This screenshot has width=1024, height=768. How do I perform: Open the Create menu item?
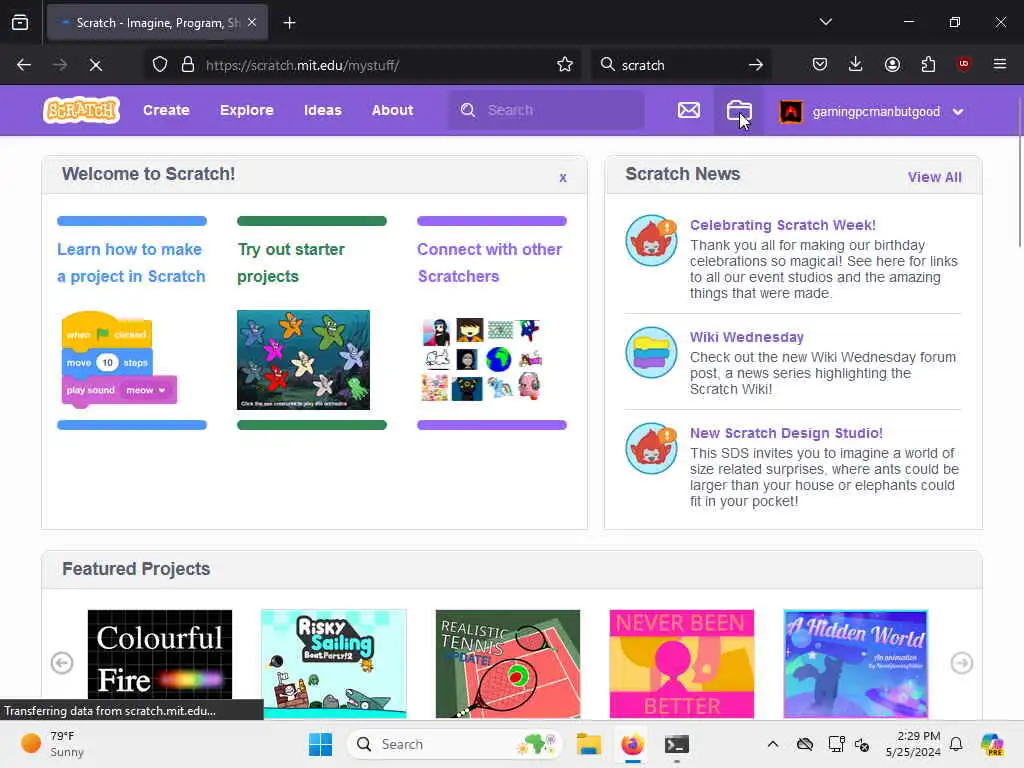coord(166,110)
